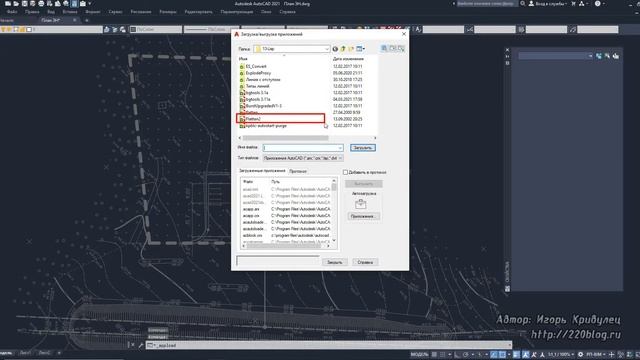Open the Файл menu
Image resolution: width=640 pixels, height=360 pixels.
tap(12, 12)
